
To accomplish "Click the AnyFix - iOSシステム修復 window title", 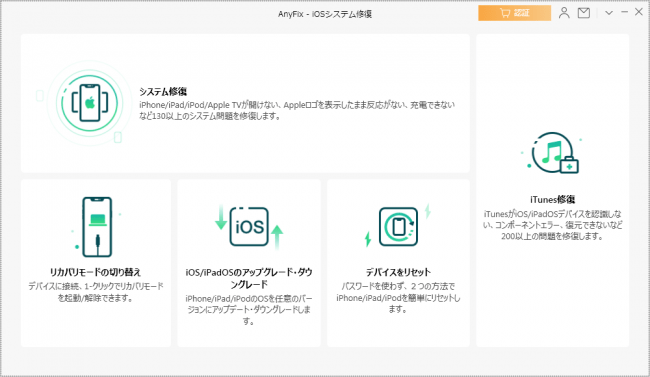I will pyautogui.click(x=325, y=14).
